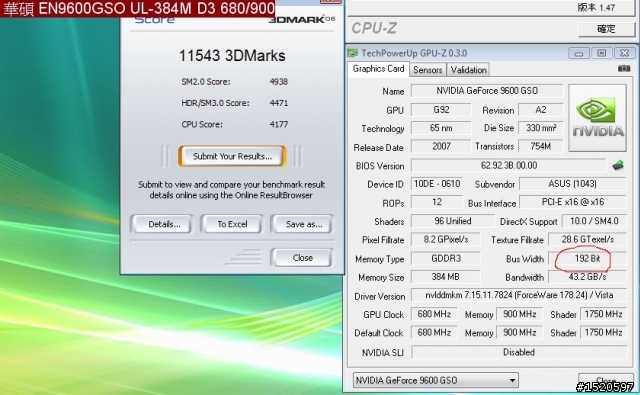The image size is (640, 395).
Task: Click the GPU-Z title bar app icon
Action: (352, 53)
